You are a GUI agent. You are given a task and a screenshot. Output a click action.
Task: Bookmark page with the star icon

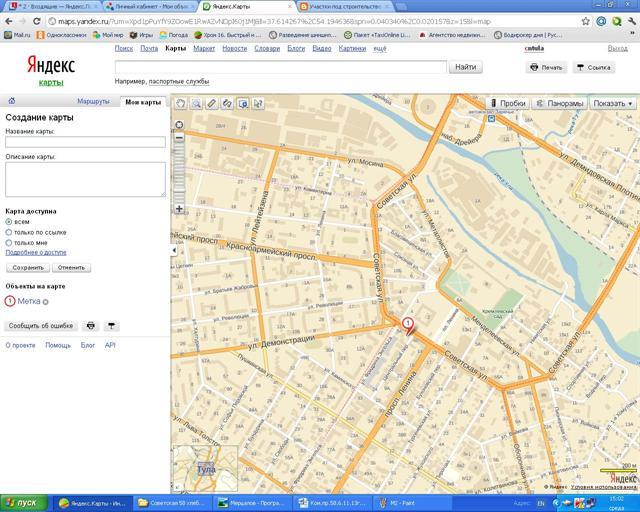[x=586, y=21]
